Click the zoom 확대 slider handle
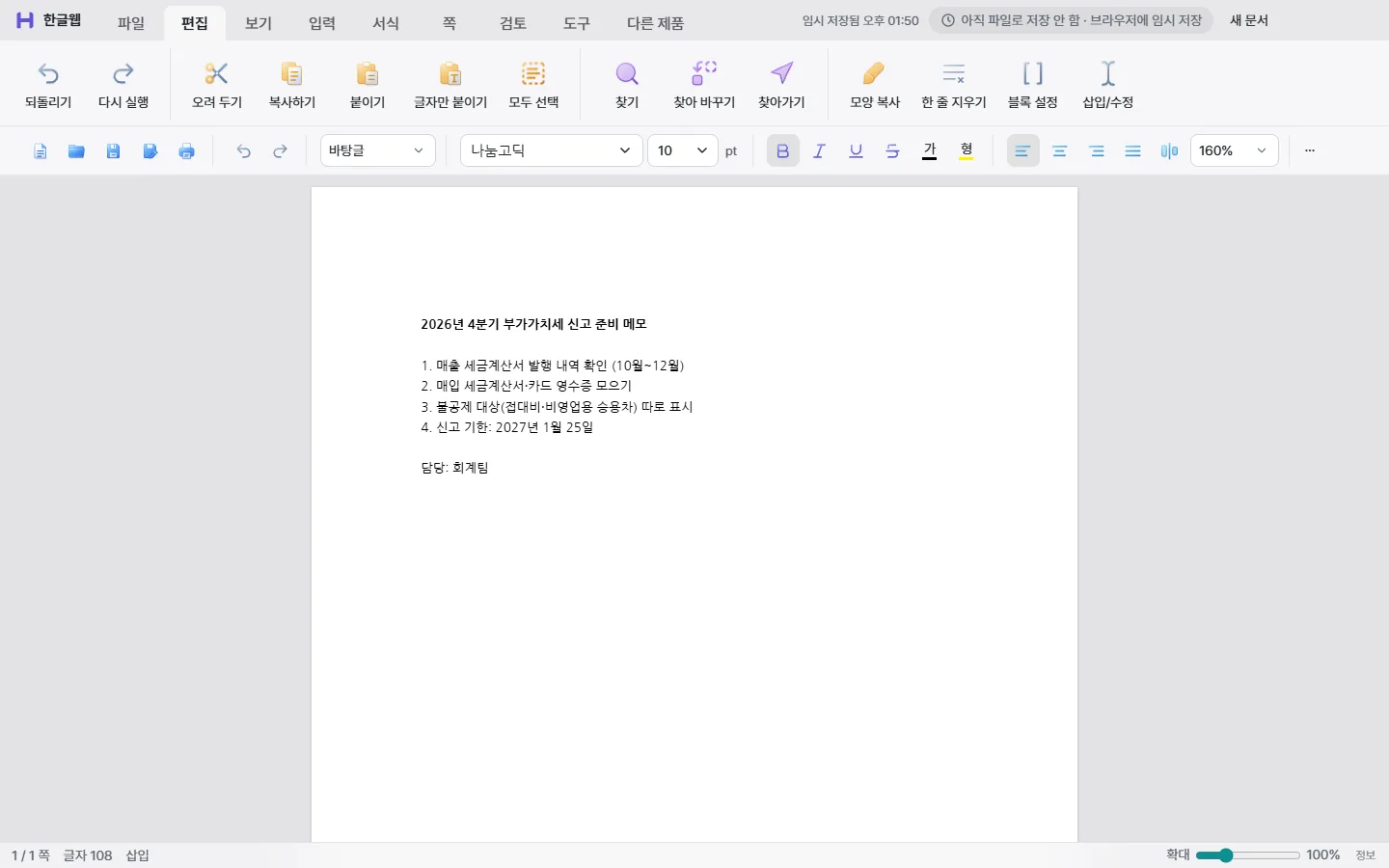Screen dimensions: 1389x868 (1226, 855)
